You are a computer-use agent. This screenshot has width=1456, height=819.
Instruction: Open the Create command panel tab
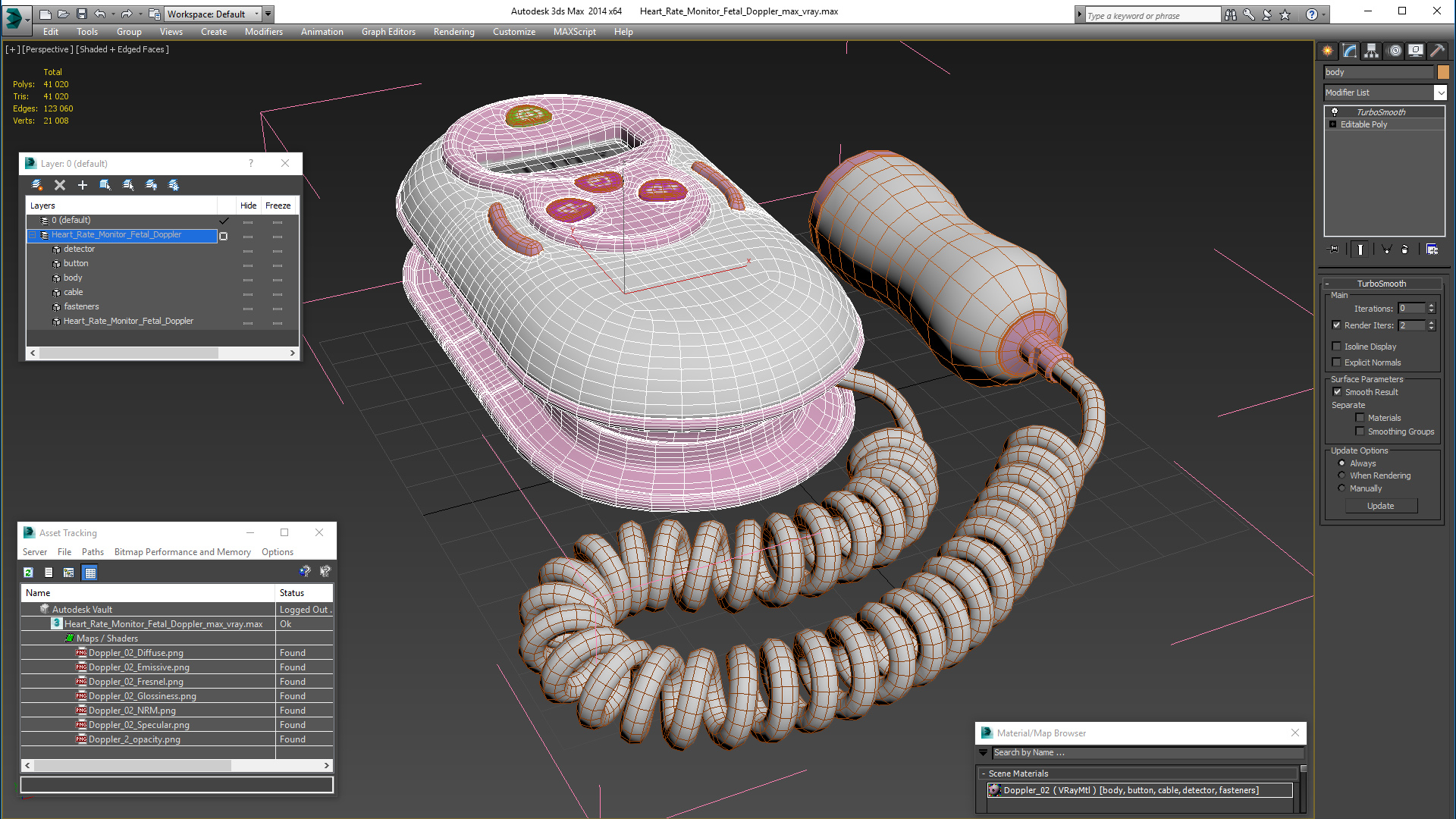tap(1328, 51)
